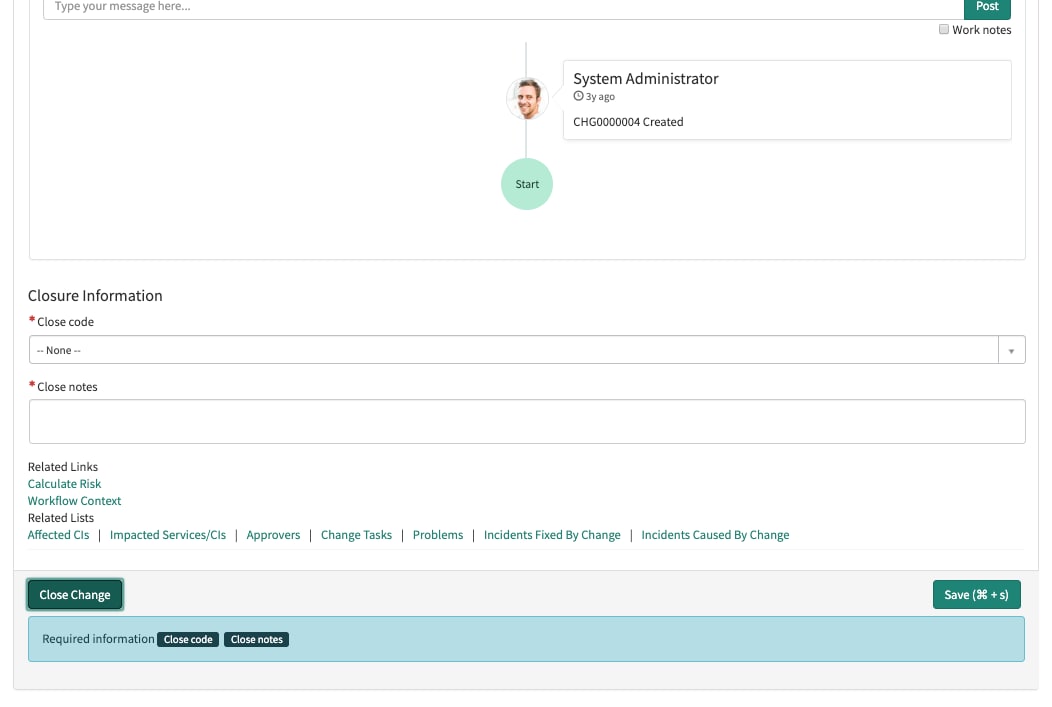This screenshot has width=1052, height=707.
Task: View Incidents Caused By Change
Action: (x=715, y=535)
